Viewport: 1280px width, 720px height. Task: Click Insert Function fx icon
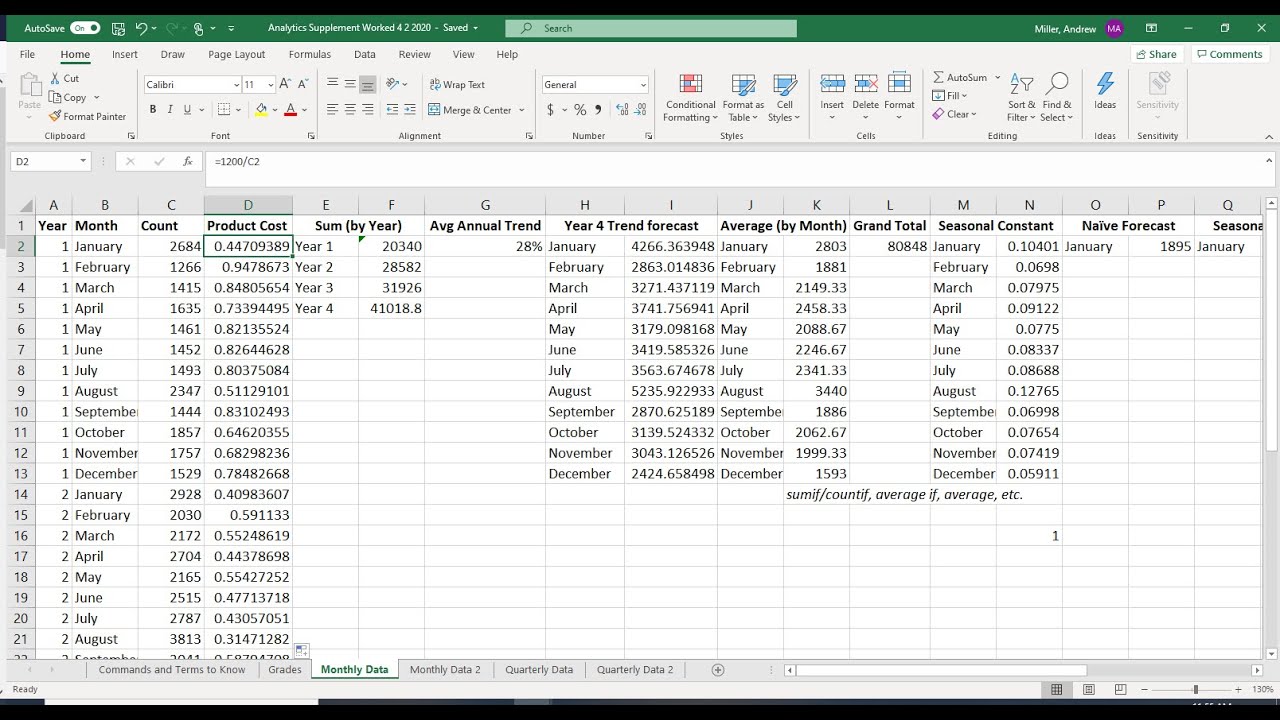(x=187, y=161)
